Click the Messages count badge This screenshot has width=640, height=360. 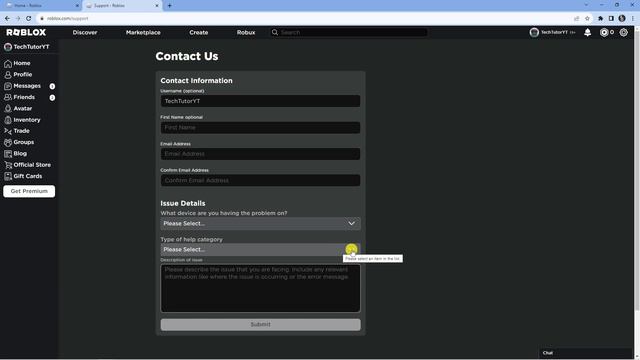tap(52, 87)
